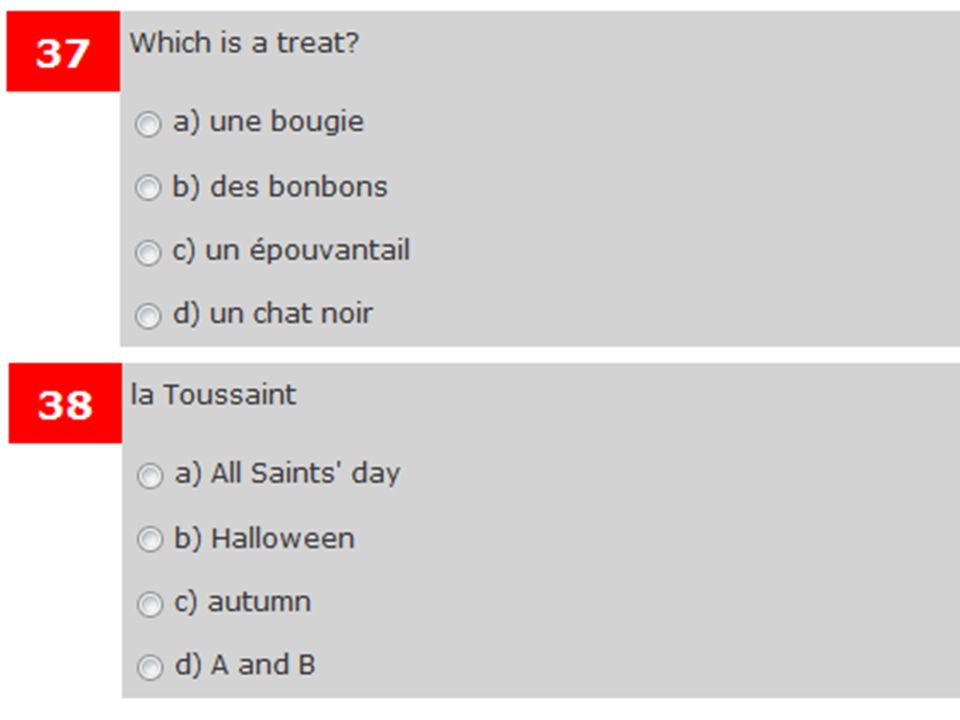960x720 pixels.
Task: Select radio button for une bougie
Action: (x=148, y=124)
